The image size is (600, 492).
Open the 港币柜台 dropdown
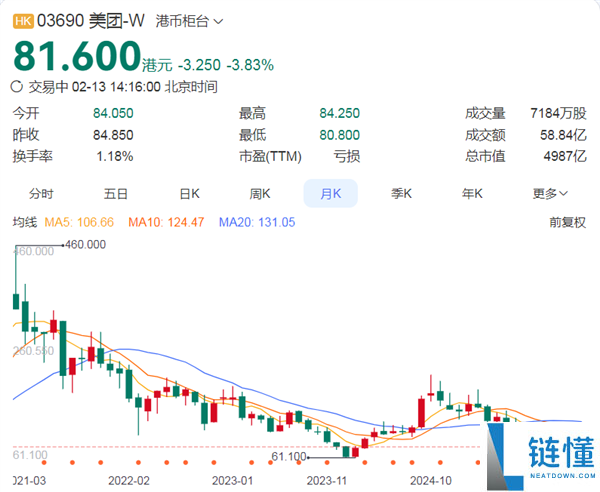click(x=189, y=21)
